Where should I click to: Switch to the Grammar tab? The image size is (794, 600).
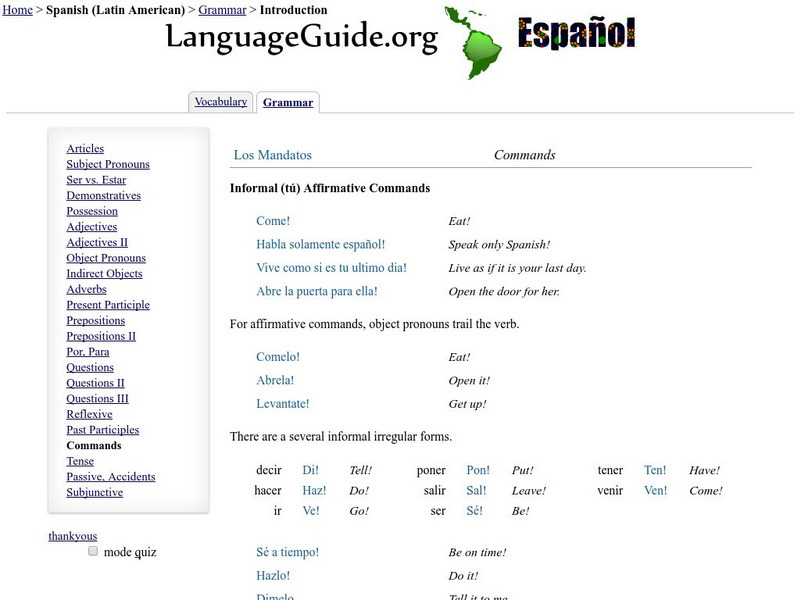pyautogui.click(x=288, y=102)
